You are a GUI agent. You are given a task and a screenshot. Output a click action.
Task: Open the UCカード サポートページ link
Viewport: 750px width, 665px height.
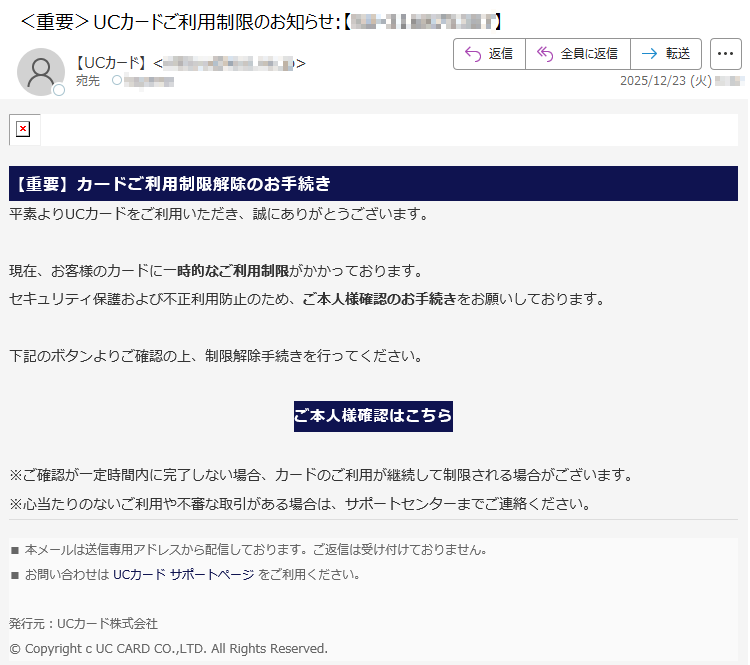(x=183, y=575)
